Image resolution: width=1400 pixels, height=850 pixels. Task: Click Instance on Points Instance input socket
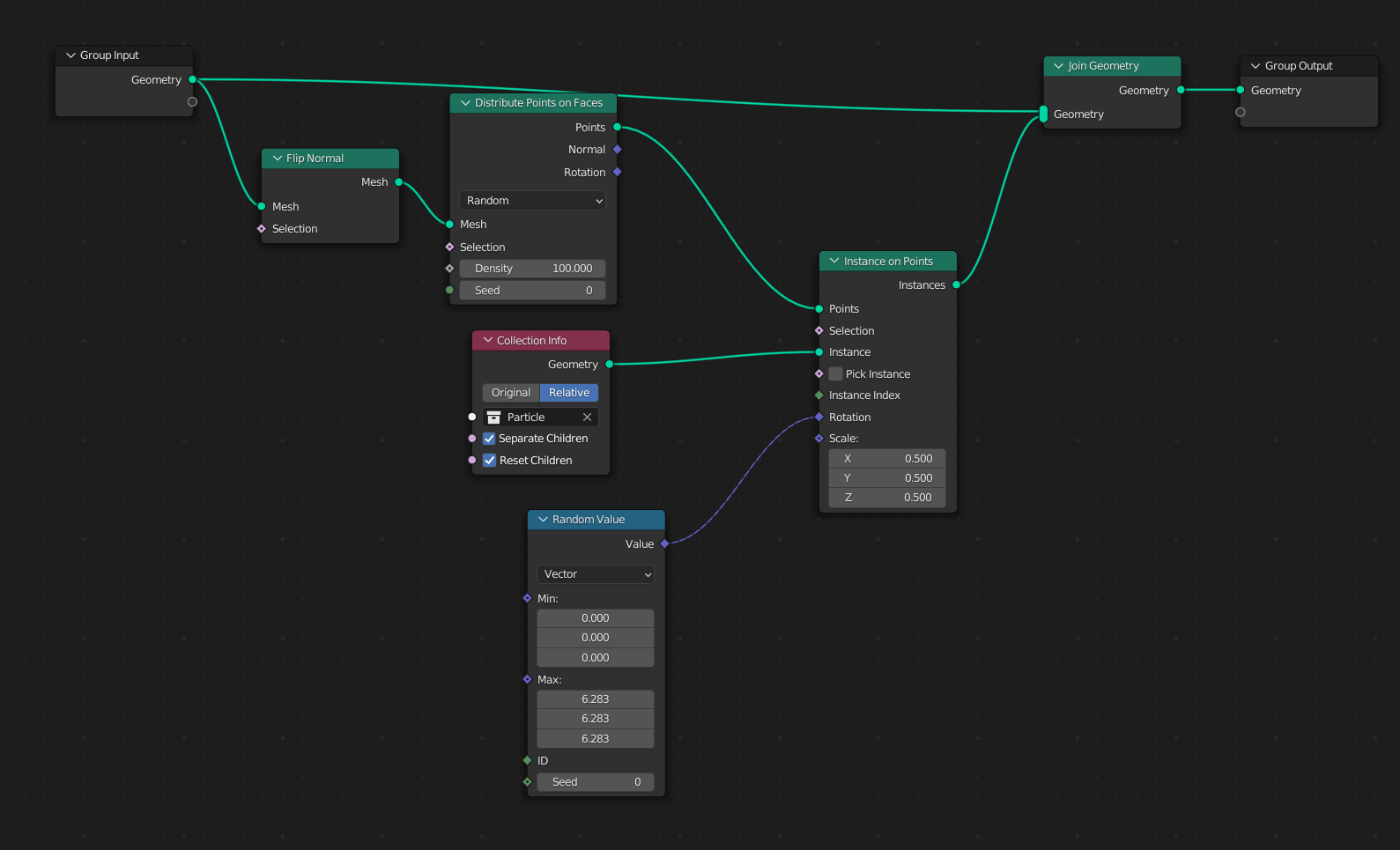819,352
